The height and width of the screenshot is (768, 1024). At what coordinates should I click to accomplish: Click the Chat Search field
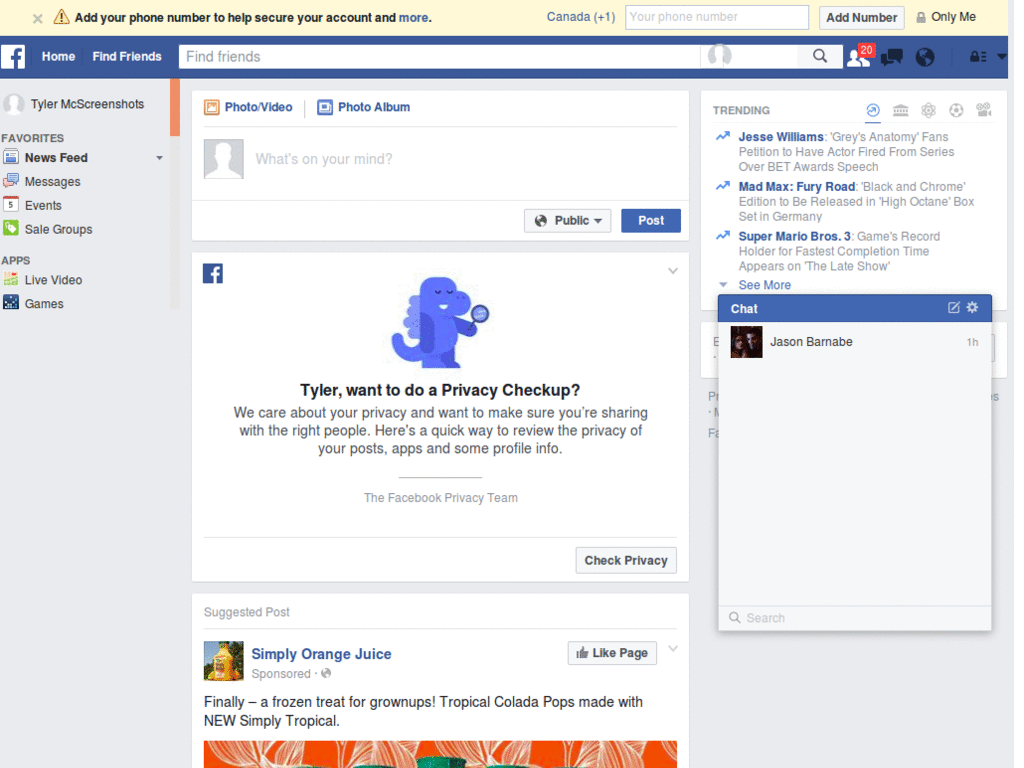tap(854, 618)
